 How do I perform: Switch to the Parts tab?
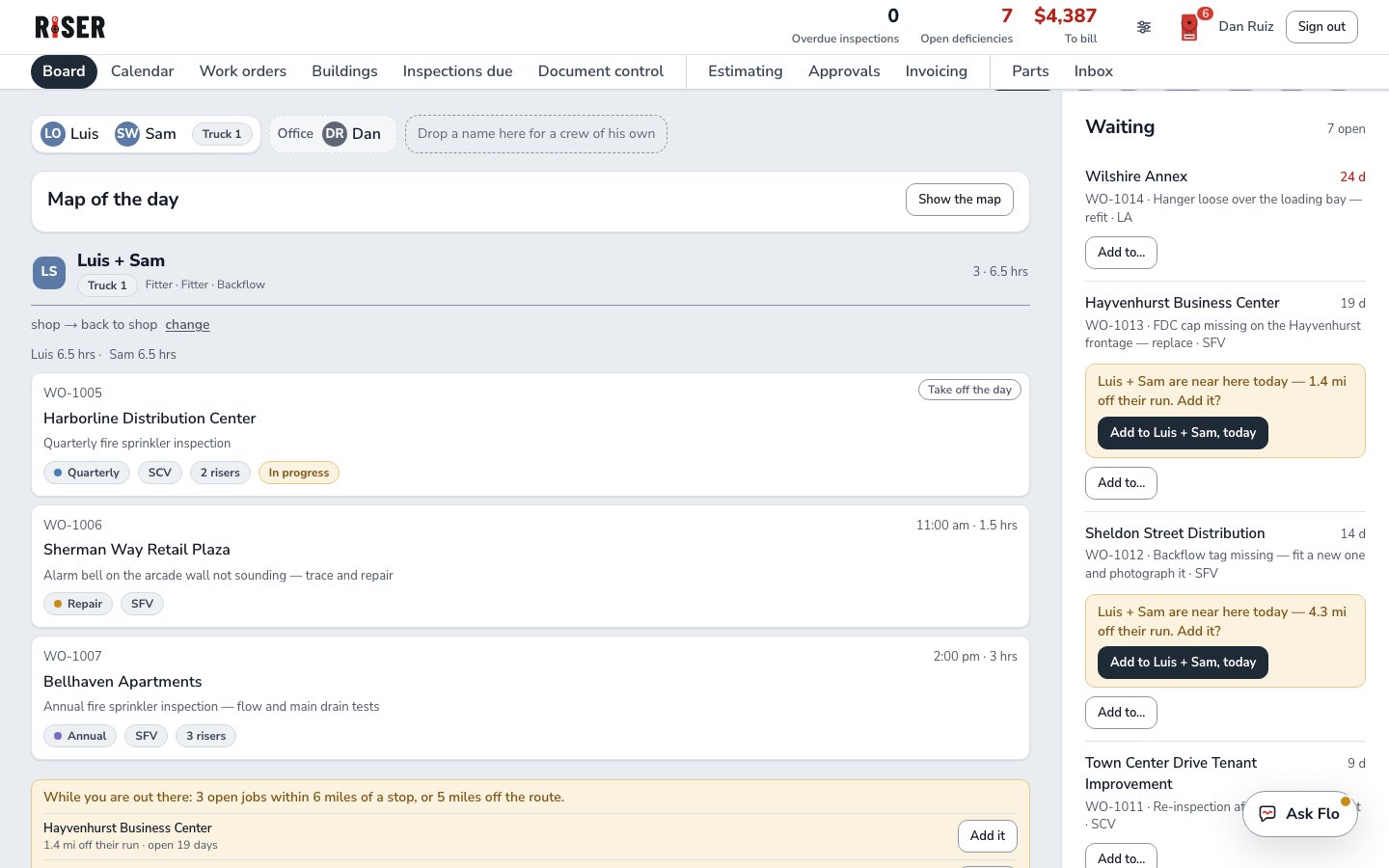pos(1030,71)
